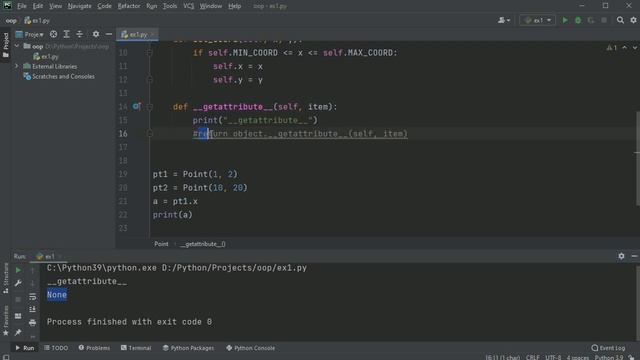The image size is (640, 360).
Task: Go to next highlighted error arrow
Action: (x=635, y=48)
